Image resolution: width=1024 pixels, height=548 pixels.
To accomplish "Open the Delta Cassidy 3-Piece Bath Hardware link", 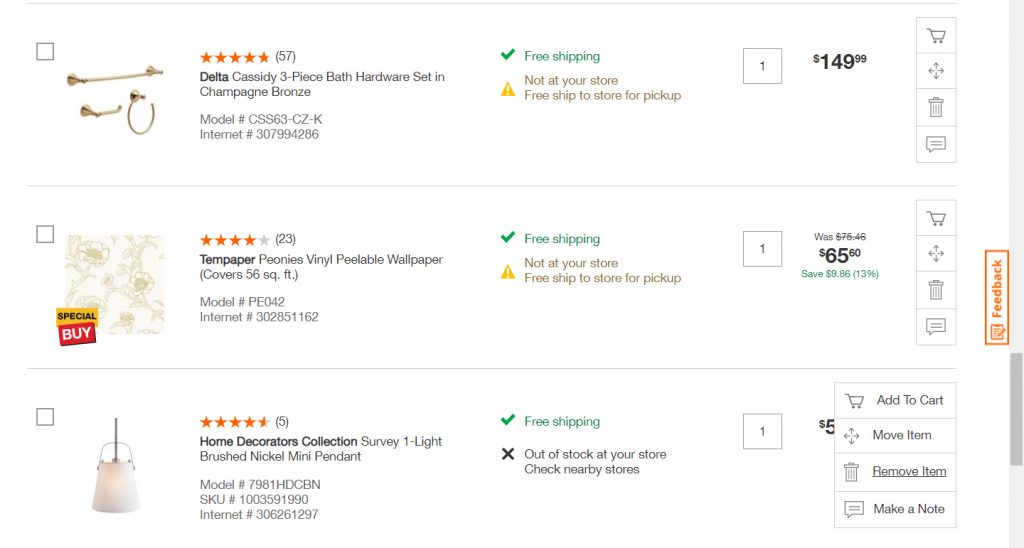I will pos(322,84).
